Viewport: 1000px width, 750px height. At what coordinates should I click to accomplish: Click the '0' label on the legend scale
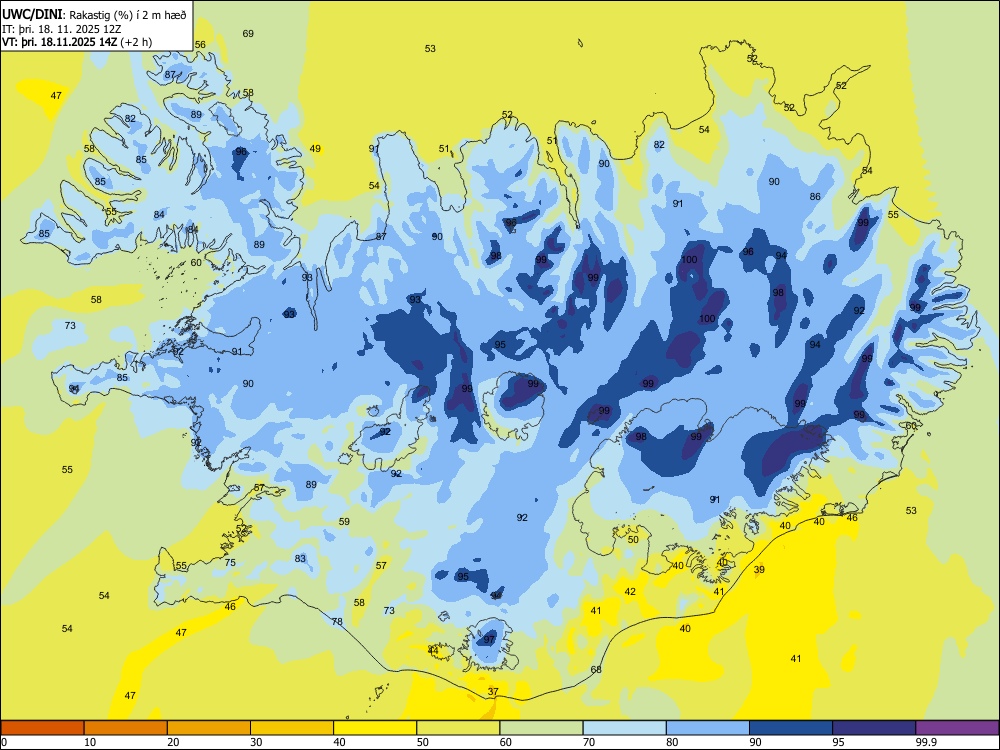pyautogui.click(x=4, y=742)
